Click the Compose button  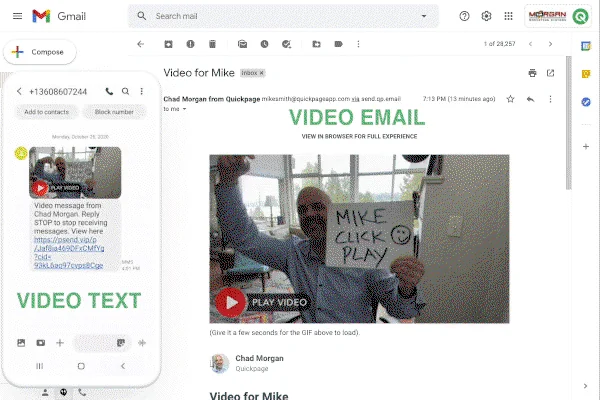coord(35,52)
